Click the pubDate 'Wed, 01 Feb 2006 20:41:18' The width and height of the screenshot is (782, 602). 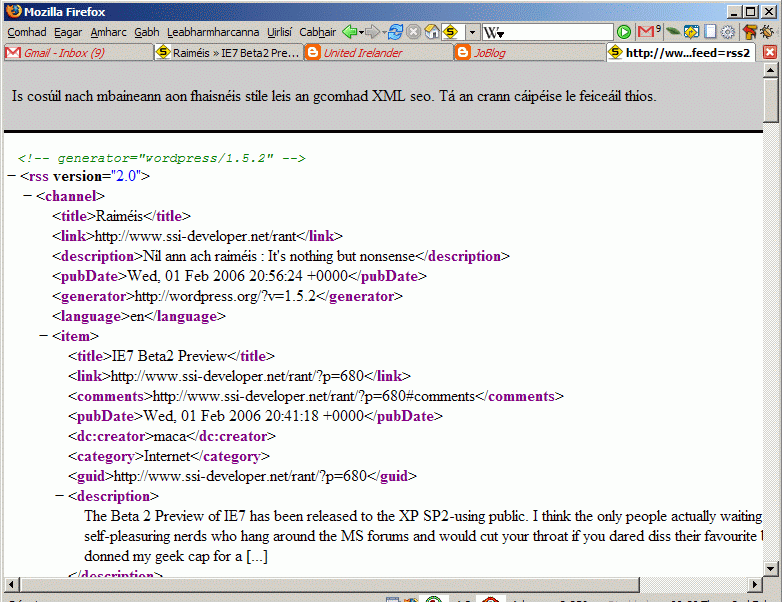pos(230,416)
